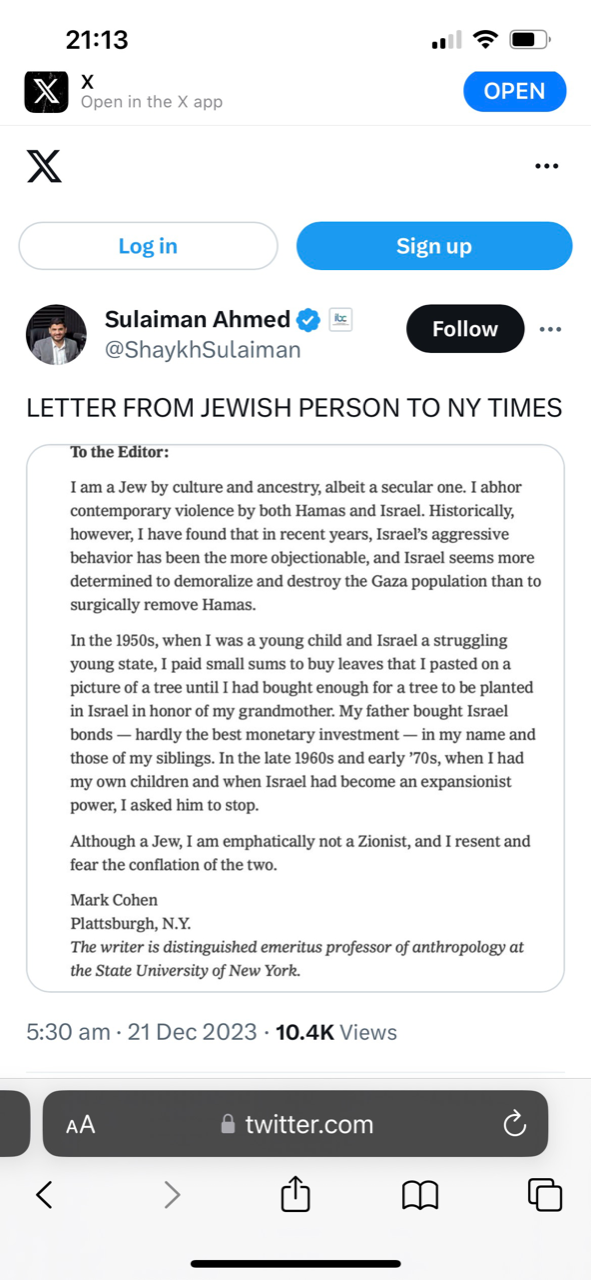Tap the X app icon in the banner
The height and width of the screenshot is (1280, 591).
tap(46, 92)
